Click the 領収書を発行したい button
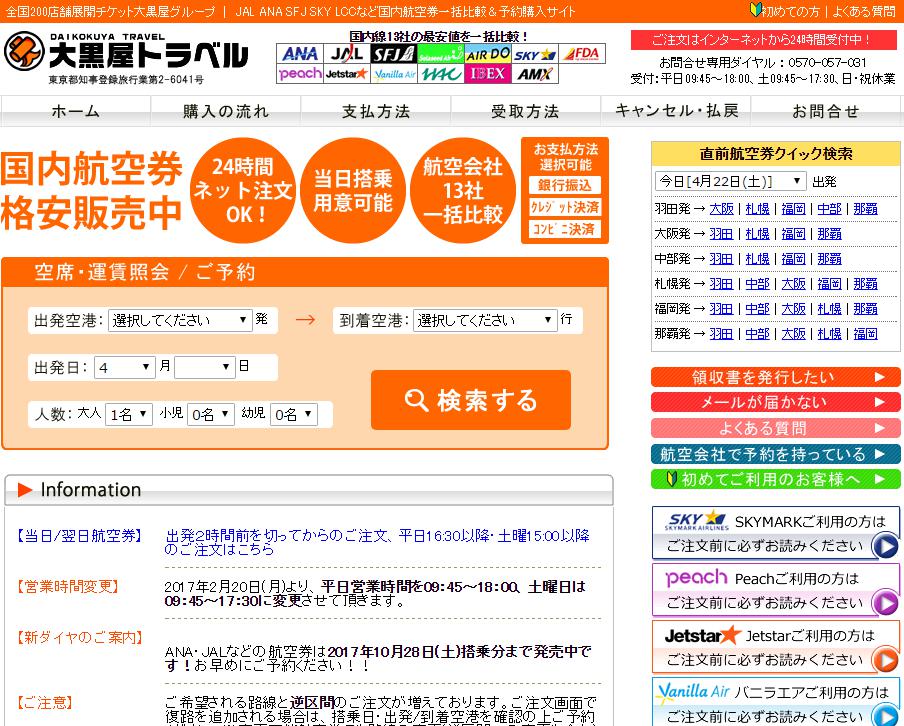The image size is (904, 726). tap(775, 377)
